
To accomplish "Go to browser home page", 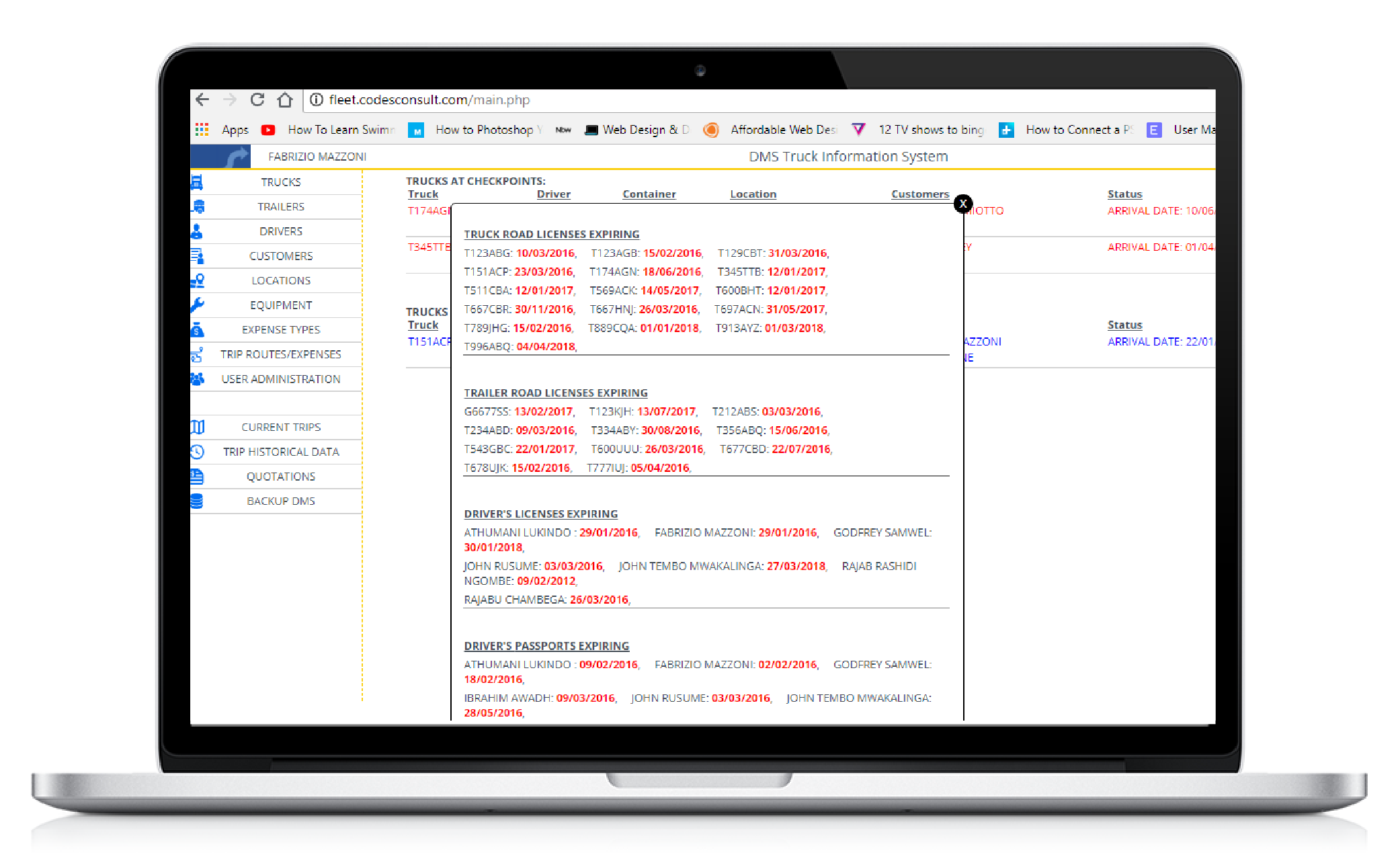I will point(285,99).
